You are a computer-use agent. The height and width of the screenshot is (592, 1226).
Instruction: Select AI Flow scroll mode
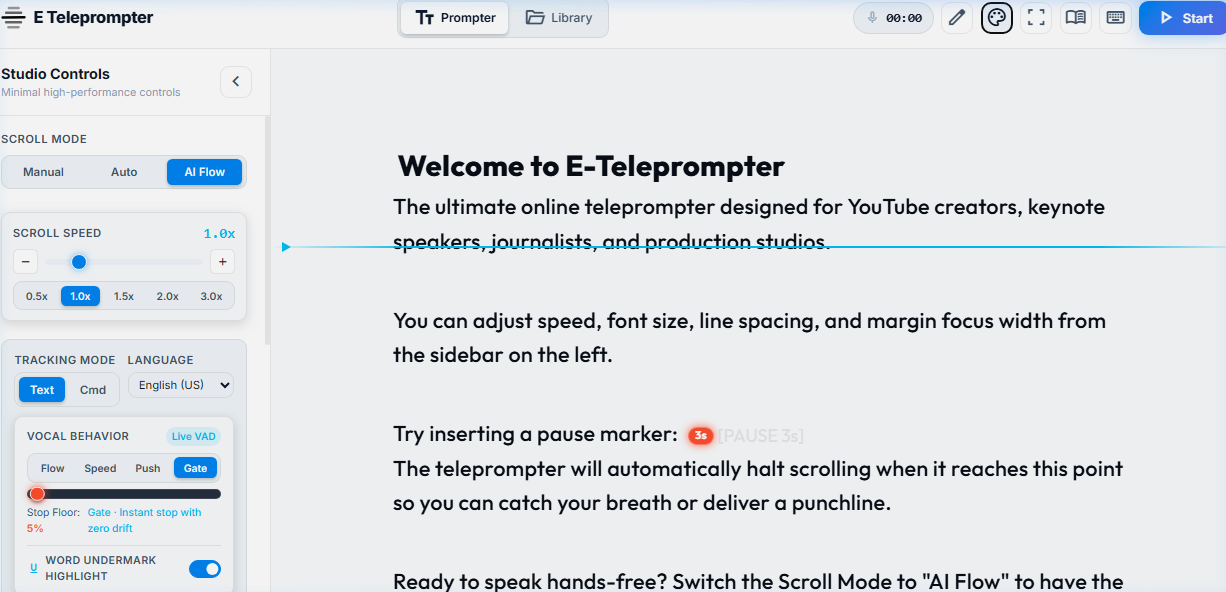(x=205, y=172)
